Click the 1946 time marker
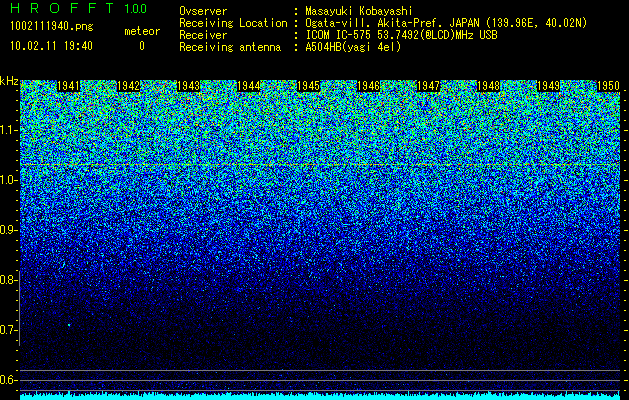 pos(369,86)
